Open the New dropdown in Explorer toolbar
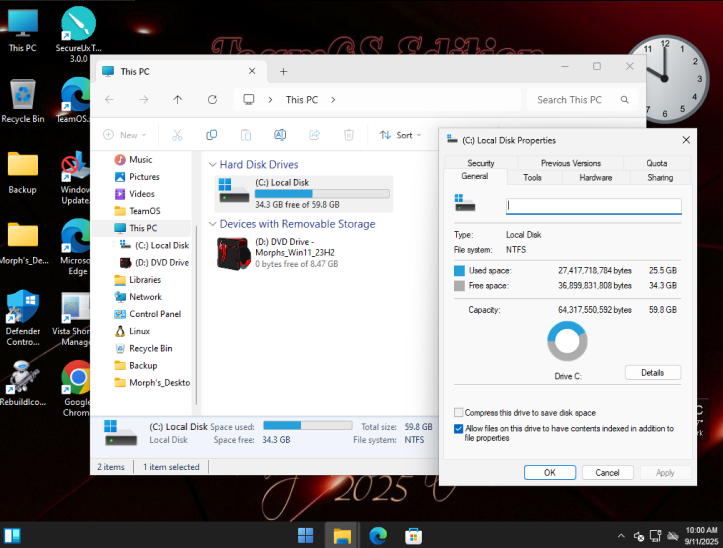The width and height of the screenshot is (723, 548). (x=124, y=135)
